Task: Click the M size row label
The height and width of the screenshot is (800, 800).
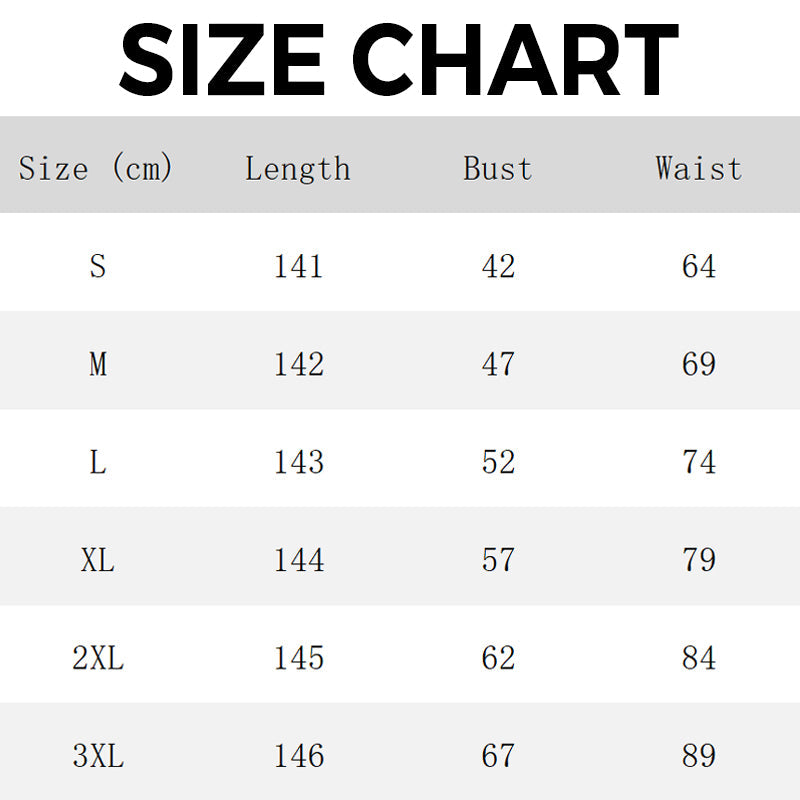Action: 98,364
